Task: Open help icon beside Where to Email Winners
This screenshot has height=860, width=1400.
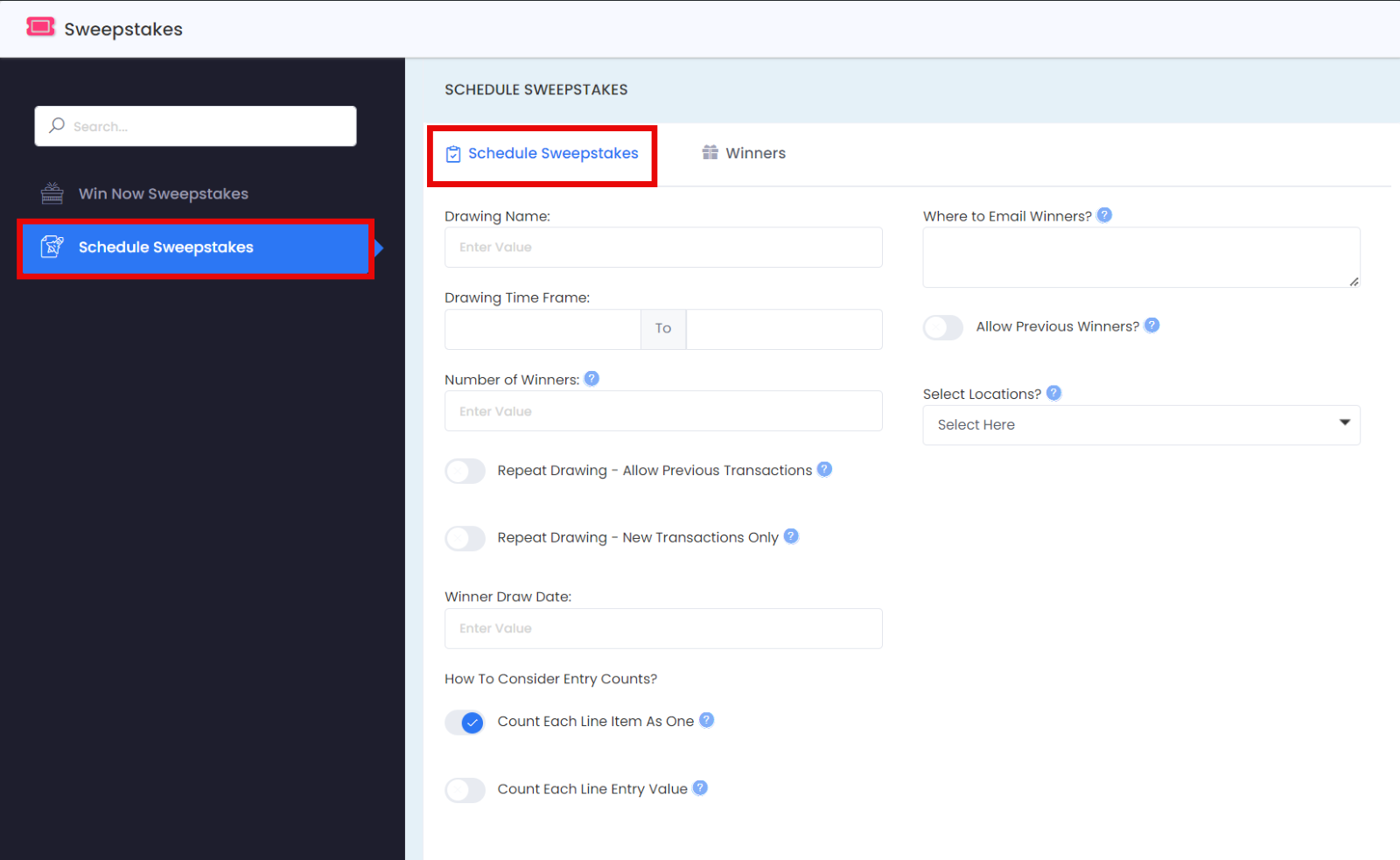Action: pos(1104,214)
